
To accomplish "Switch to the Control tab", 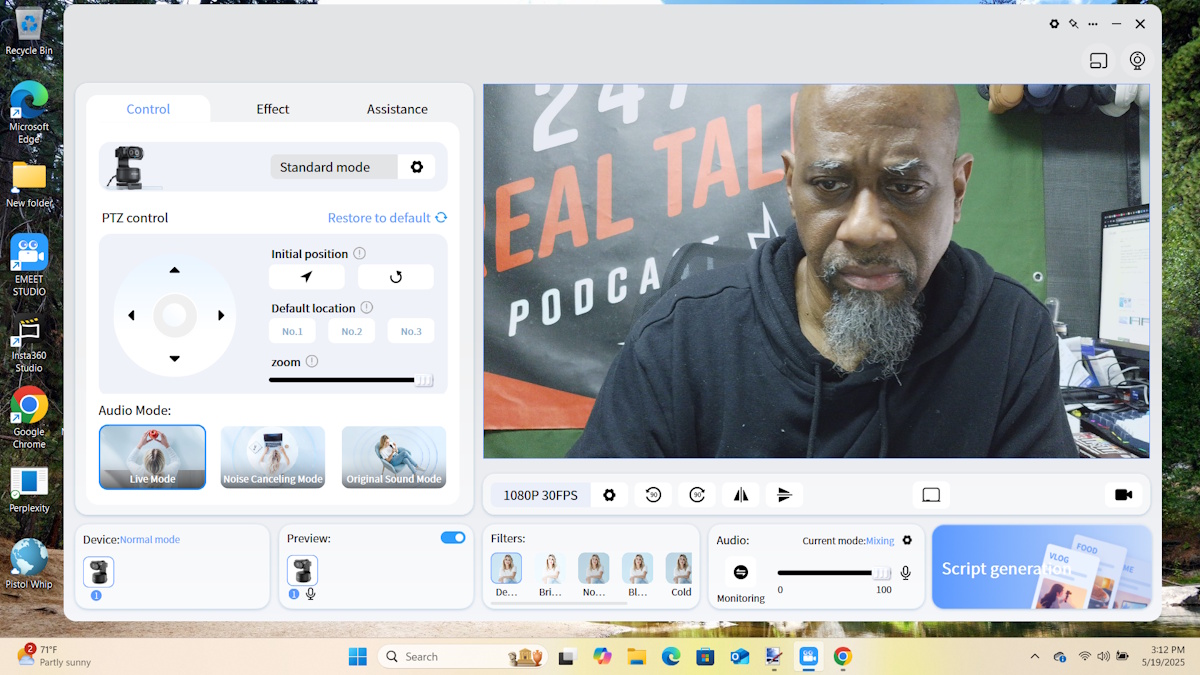I will pyautogui.click(x=148, y=109).
